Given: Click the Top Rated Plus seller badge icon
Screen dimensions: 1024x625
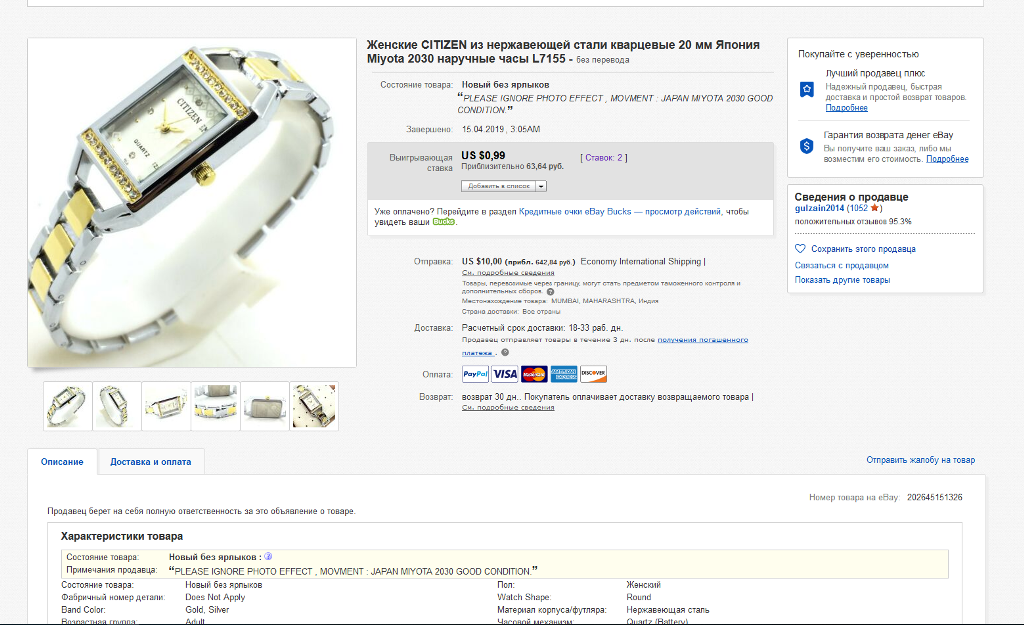Looking at the screenshot, I should coord(807,89).
